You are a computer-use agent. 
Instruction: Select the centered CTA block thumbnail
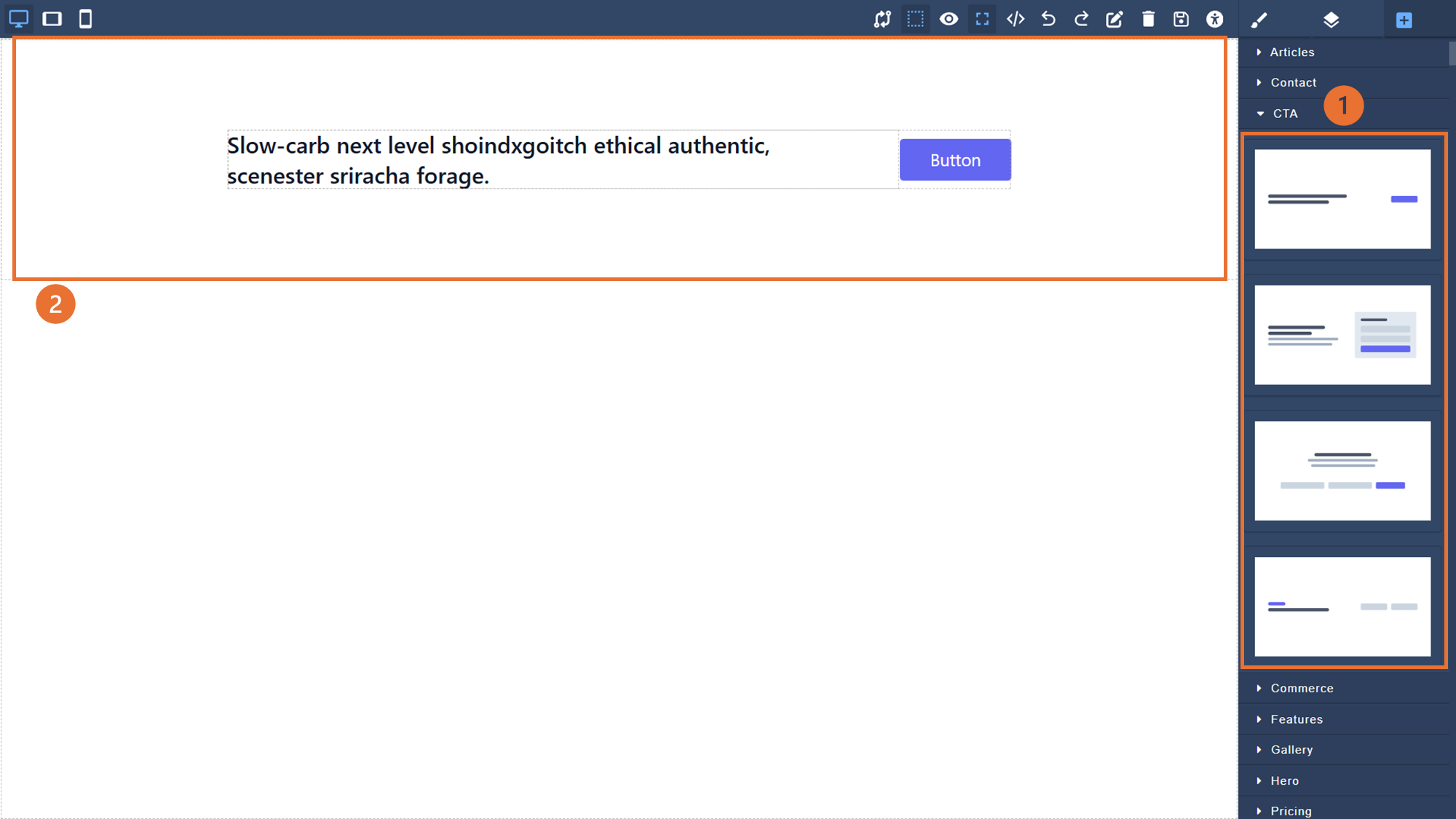(1342, 470)
